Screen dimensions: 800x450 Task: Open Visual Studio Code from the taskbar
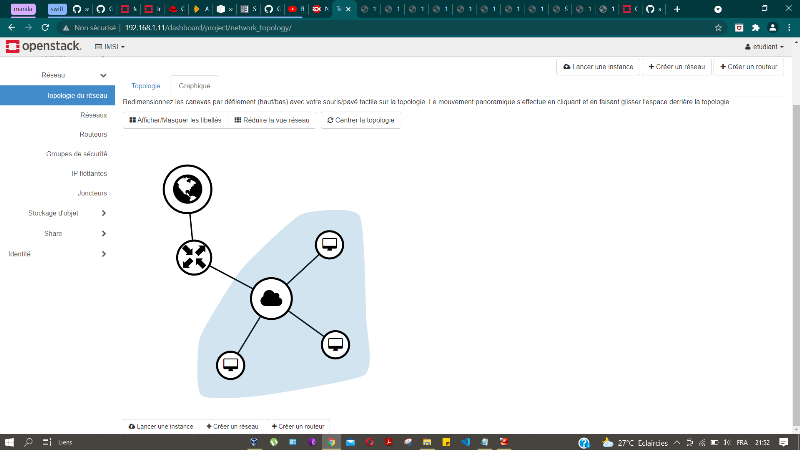(465, 442)
